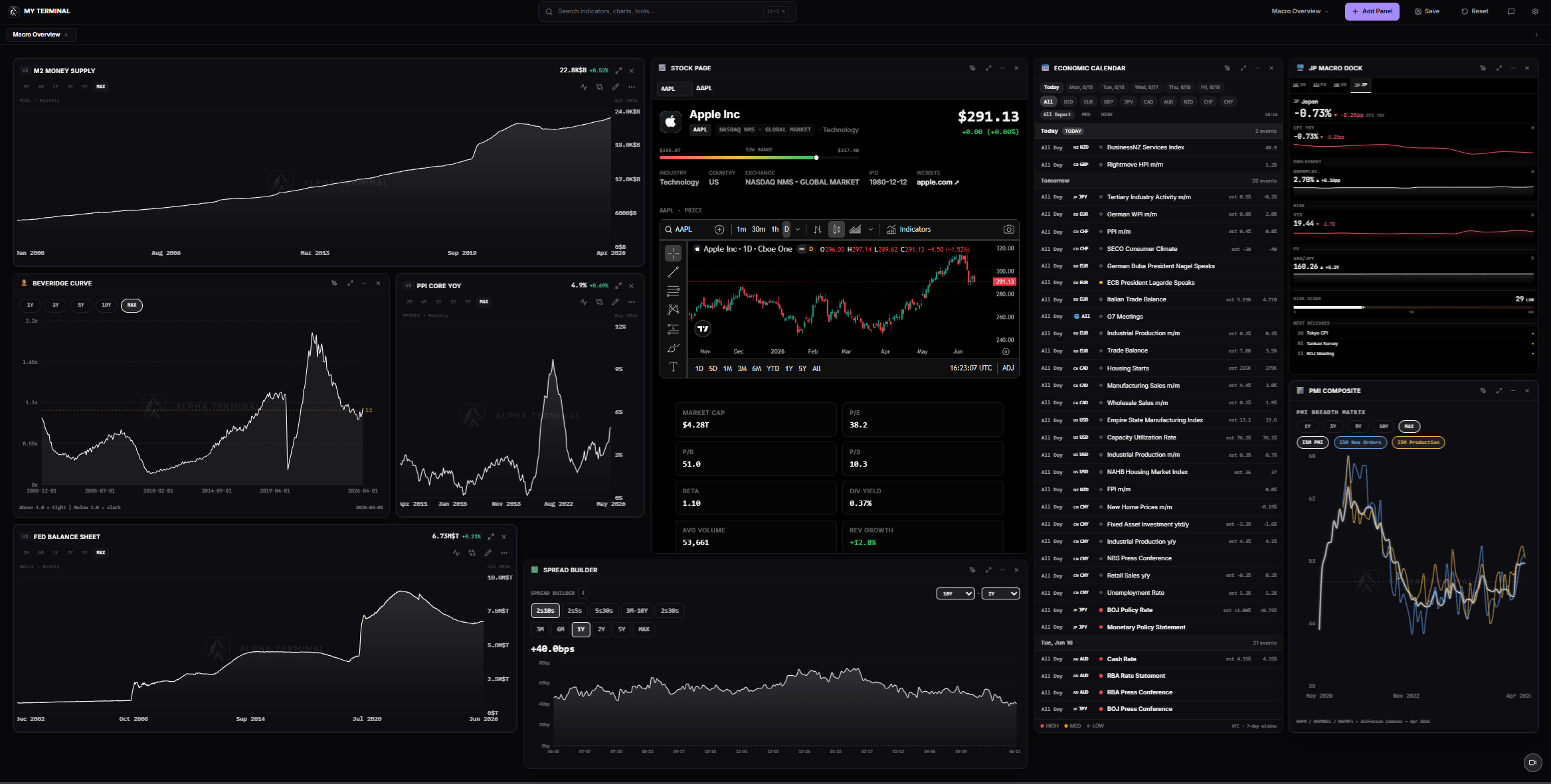Screen dimensions: 1551x784
Task: Open the 10Y leg dropdown in Spread Builder
Action: point(955,593)
